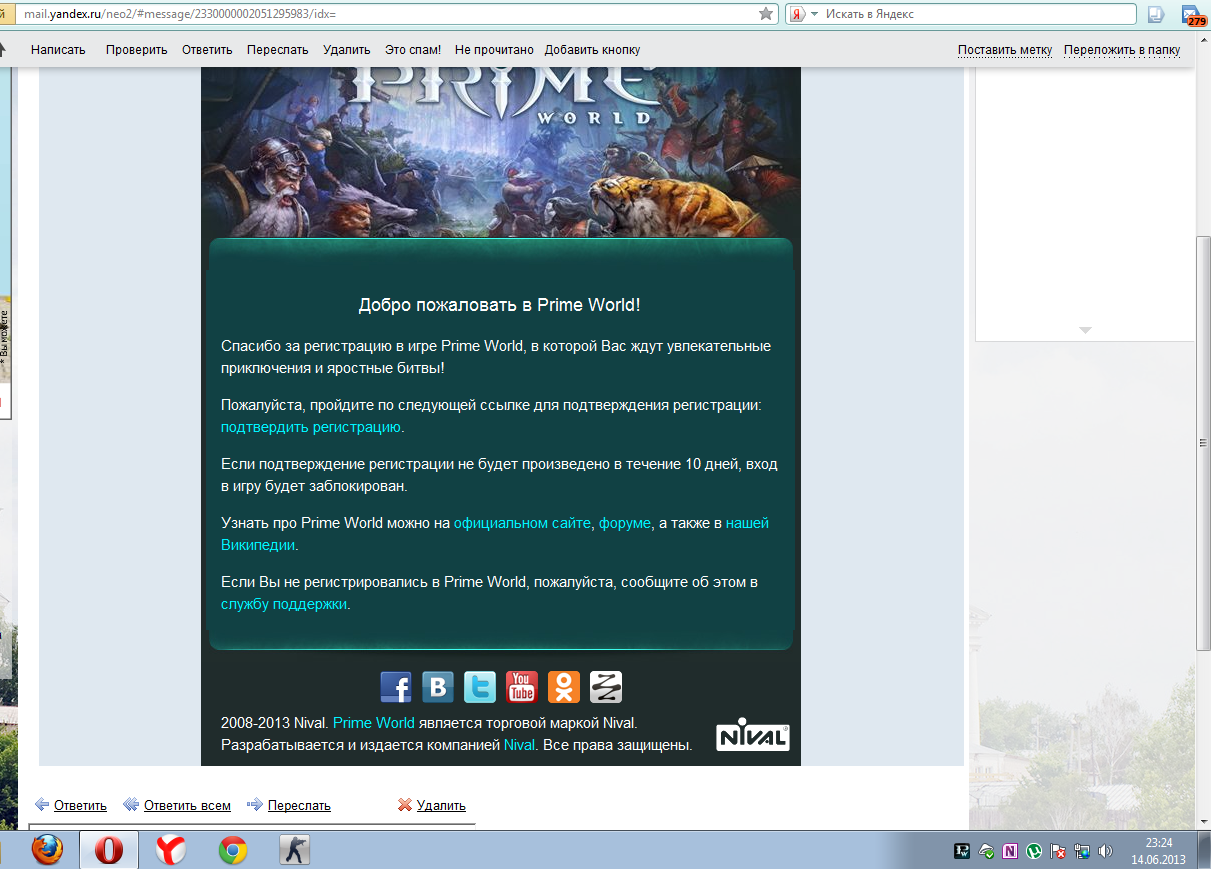Launch Yandex Browser from the taskbar
Screen dimensions: 1211x869
171,850
